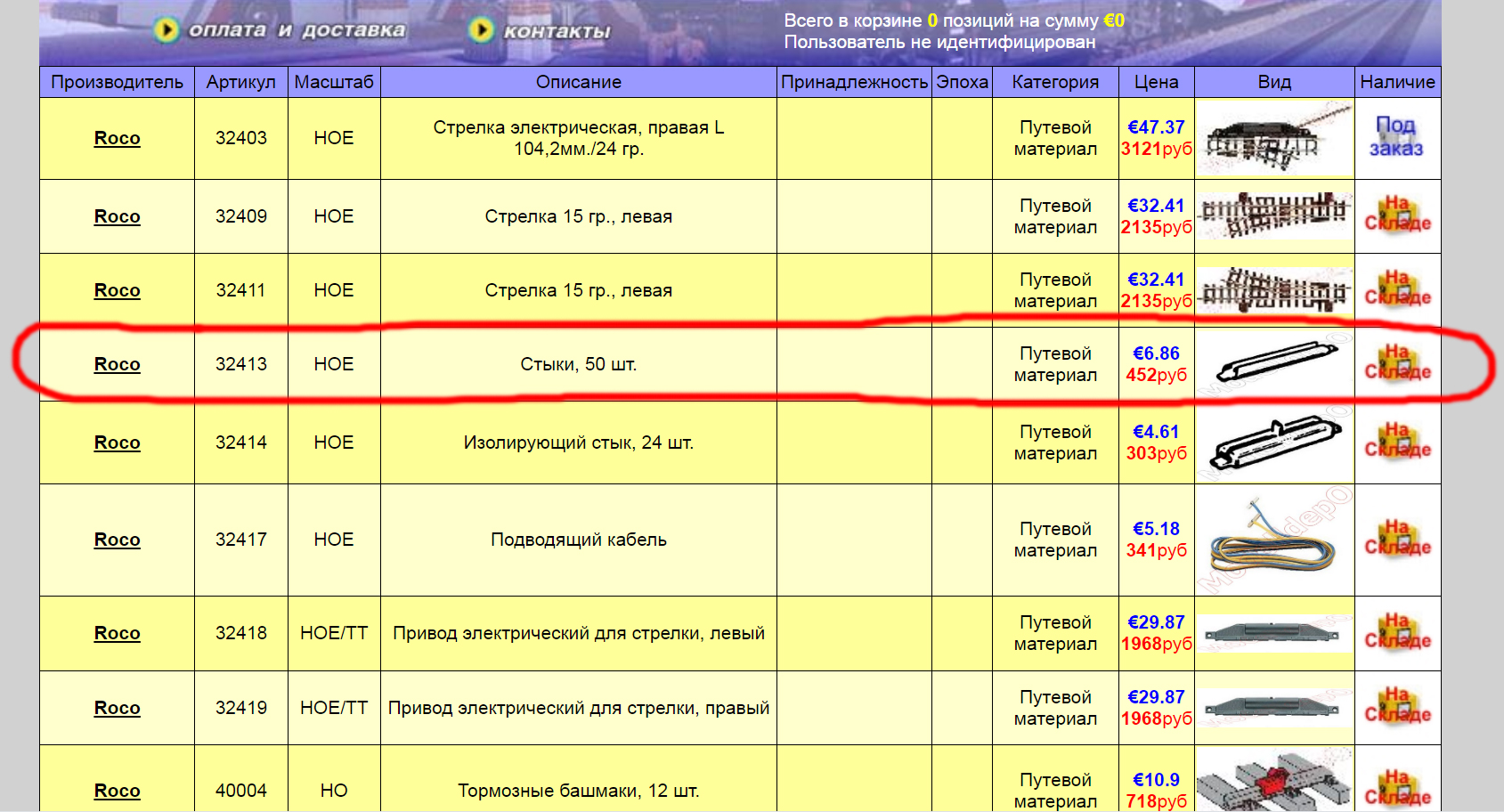This screenshot has height=812, width=1504.
Task: Click the Цена column header
Action: pos(1156,82)
